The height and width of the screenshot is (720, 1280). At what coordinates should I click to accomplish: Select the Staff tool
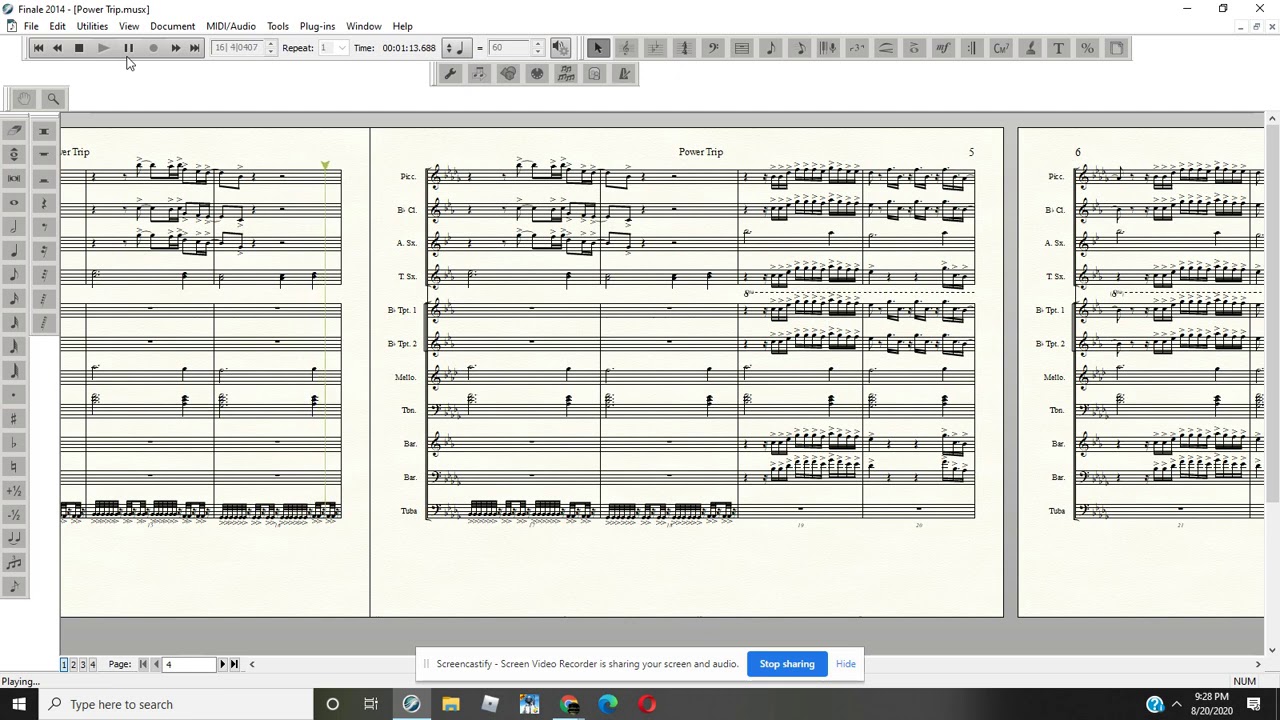[626, 48]
